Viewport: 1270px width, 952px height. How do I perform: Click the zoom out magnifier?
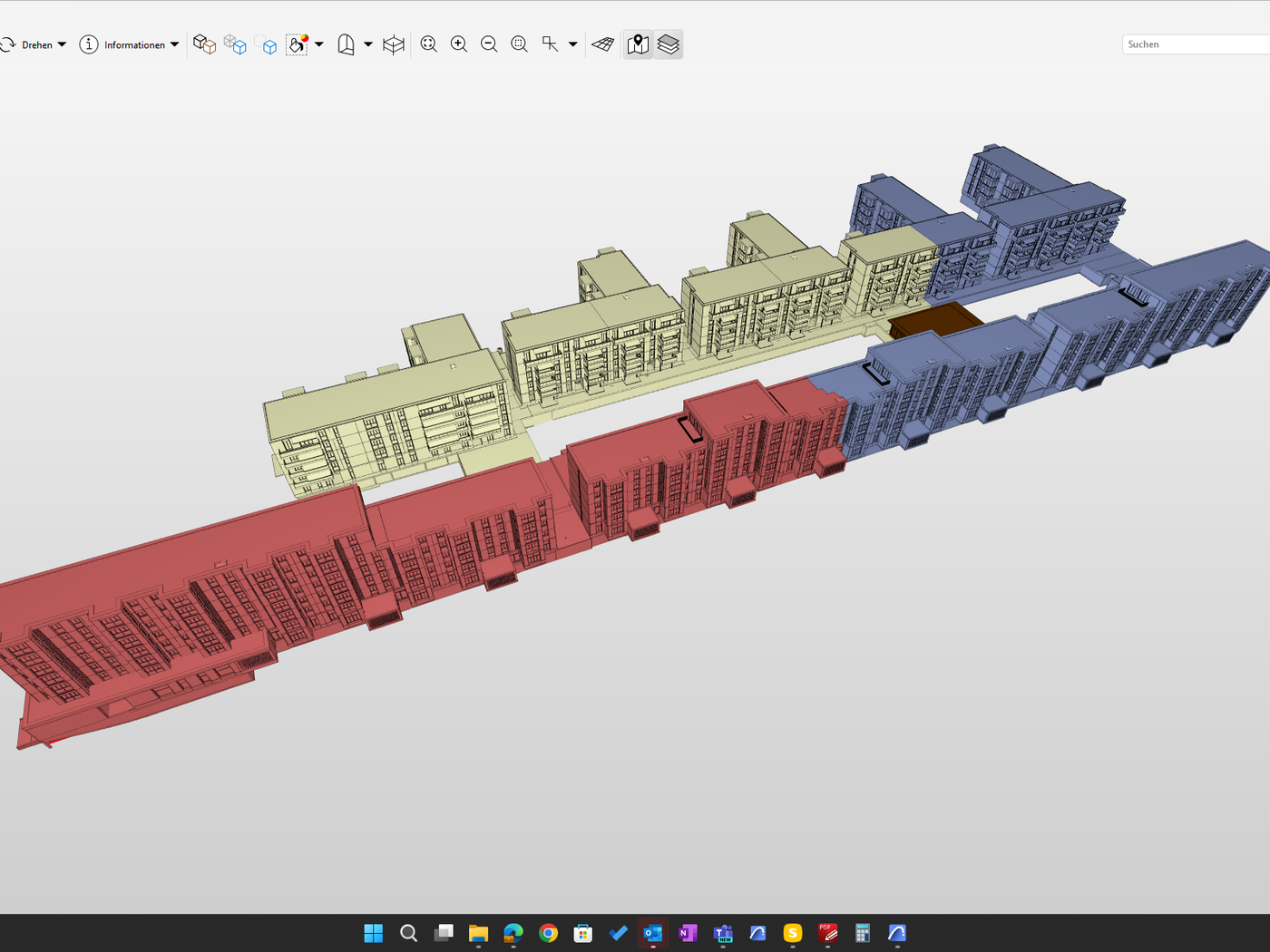click(x=489, y=44)
